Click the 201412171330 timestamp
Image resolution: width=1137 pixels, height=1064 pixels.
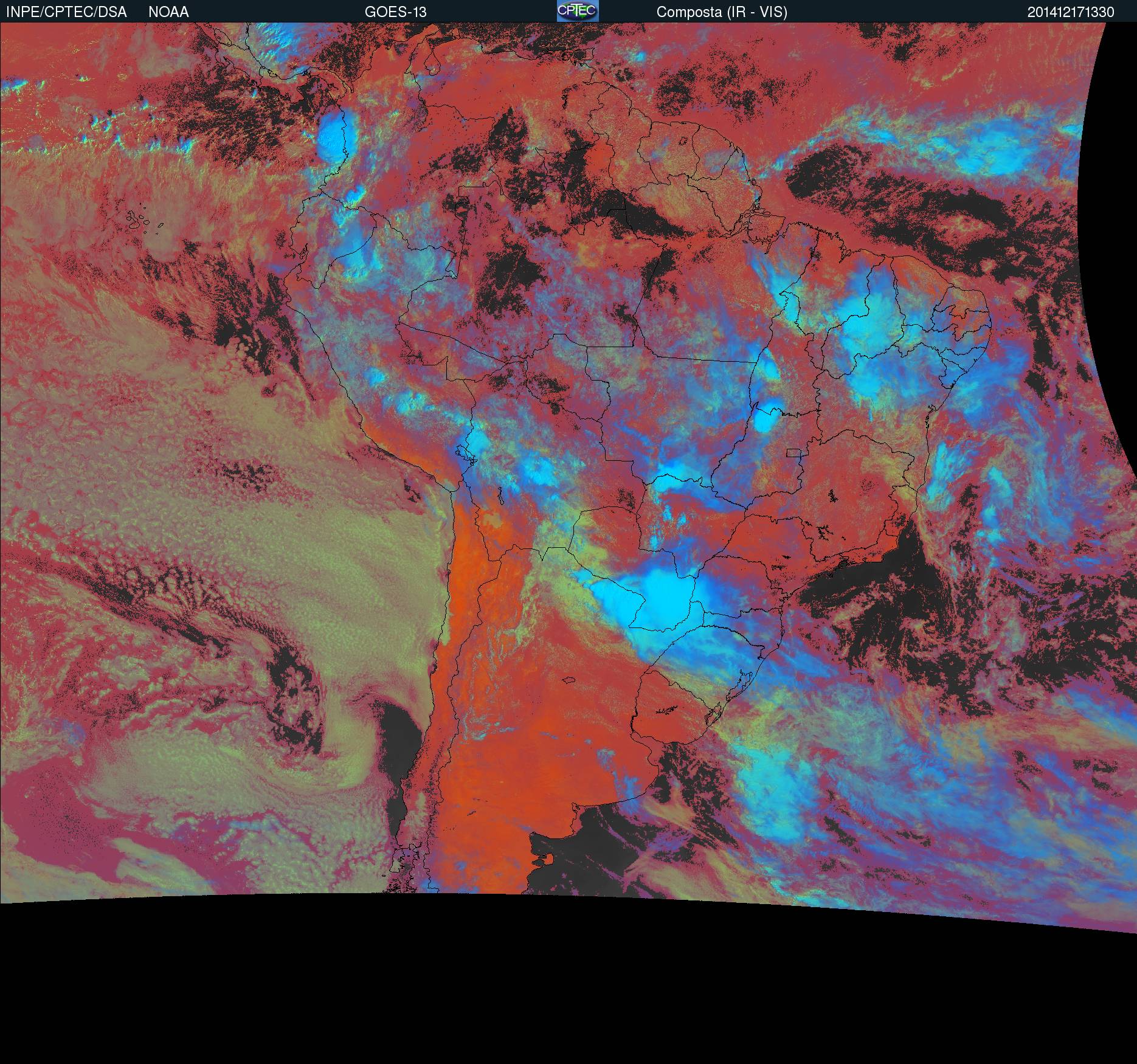(1071, 12)
